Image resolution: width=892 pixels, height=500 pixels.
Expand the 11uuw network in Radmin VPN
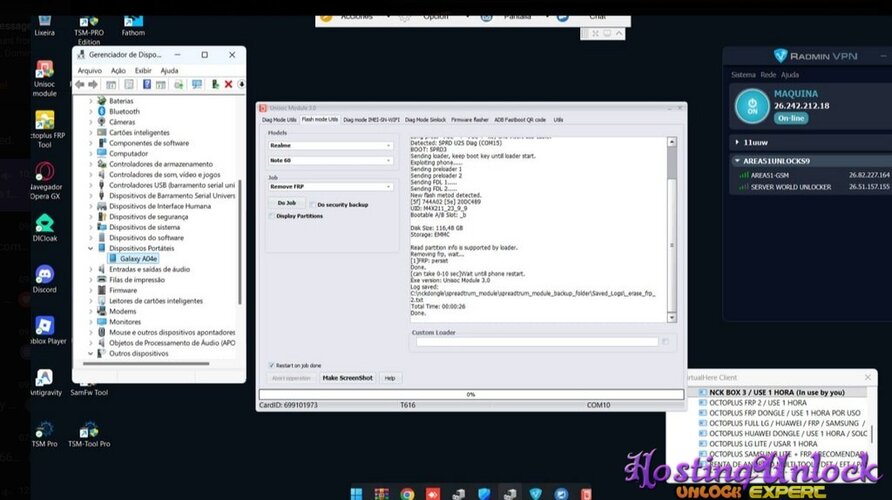click(x=737, y=142)
